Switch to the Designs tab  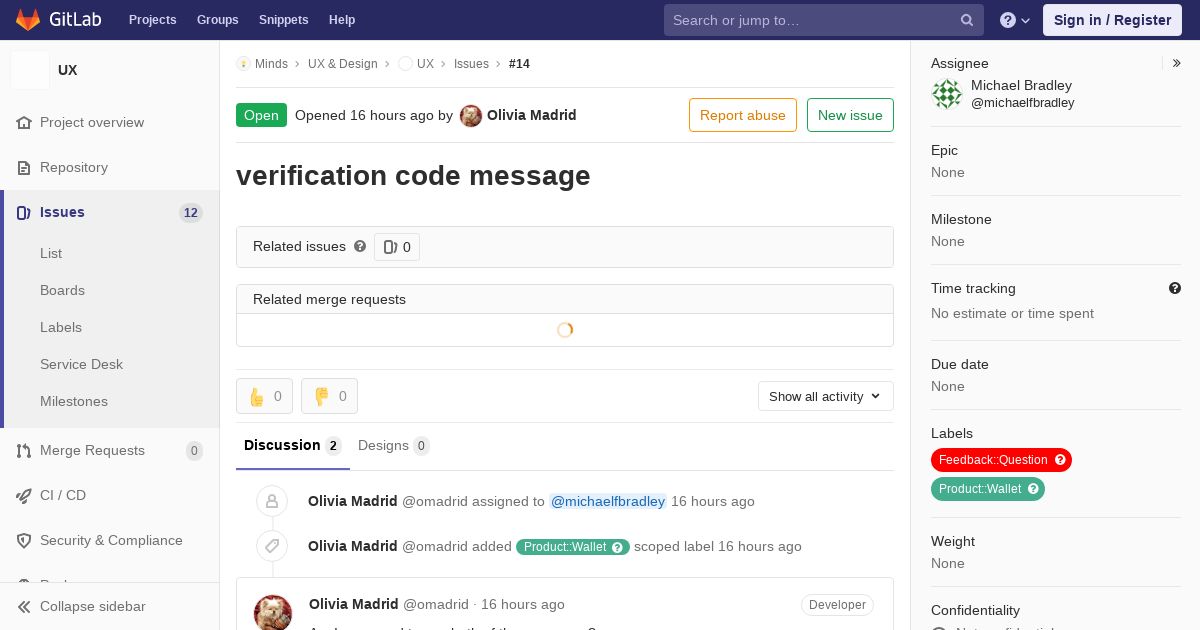394,446
